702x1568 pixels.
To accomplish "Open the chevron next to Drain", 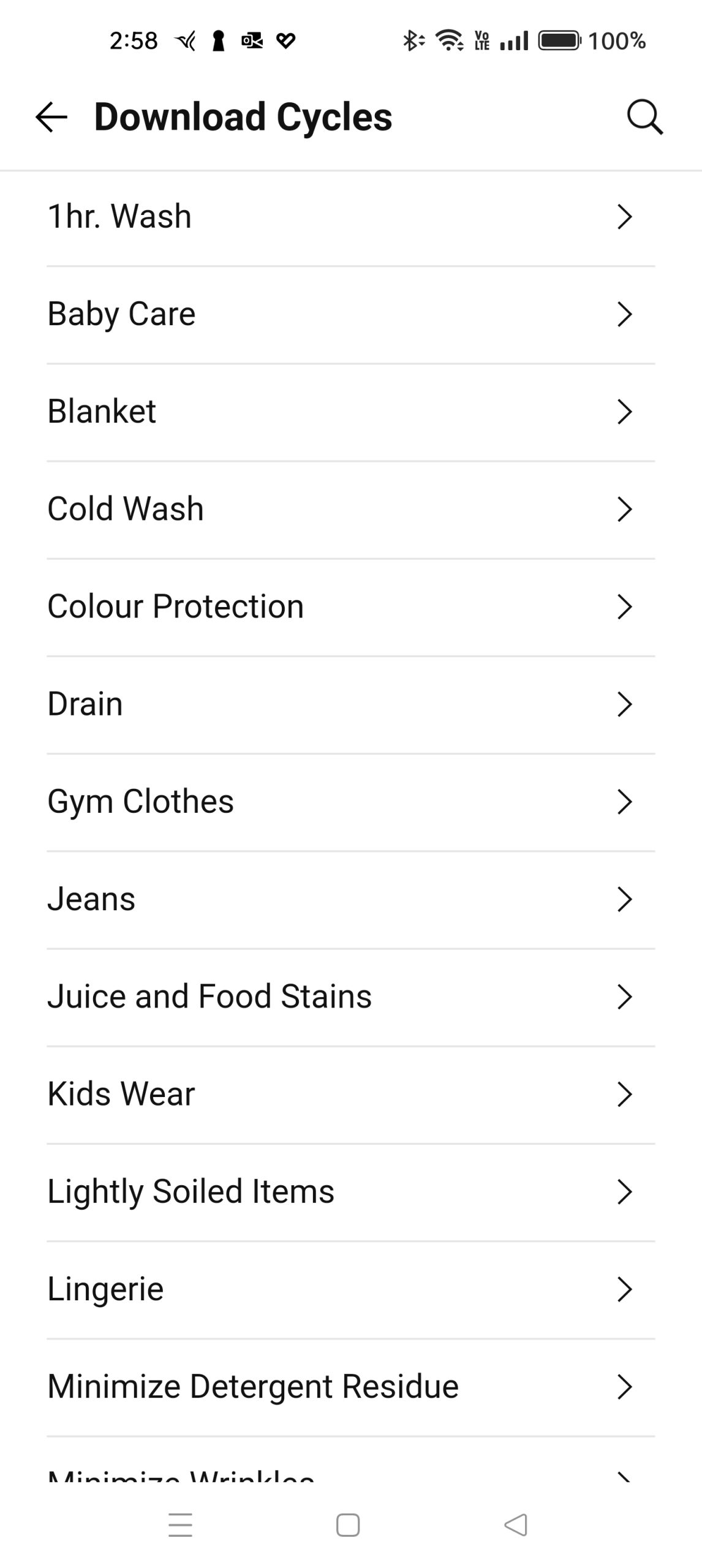I will click(624, 704).
